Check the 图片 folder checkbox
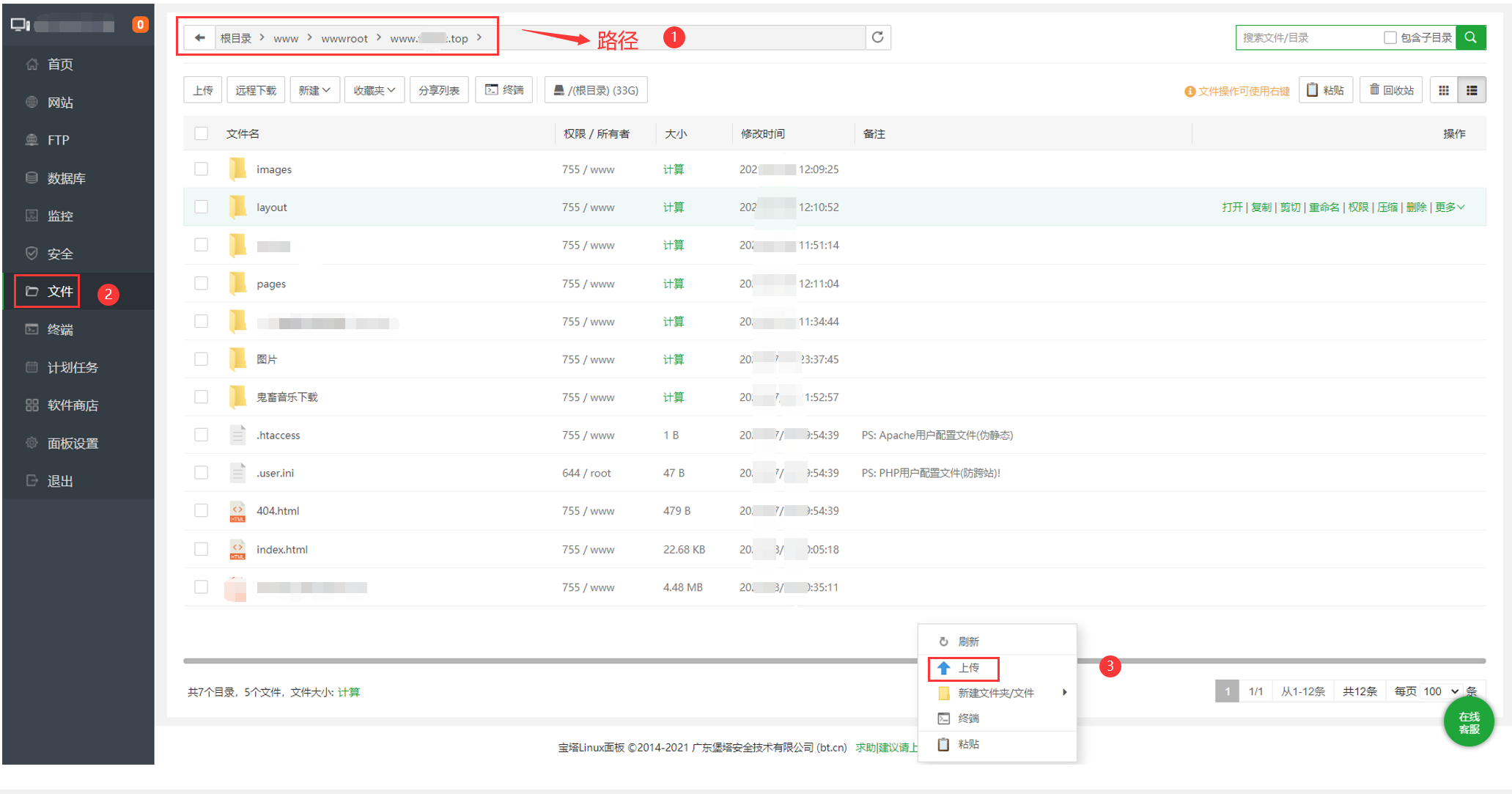This screenshot has width=1512, height=794. pyautogui.click(x=201, y=359)
